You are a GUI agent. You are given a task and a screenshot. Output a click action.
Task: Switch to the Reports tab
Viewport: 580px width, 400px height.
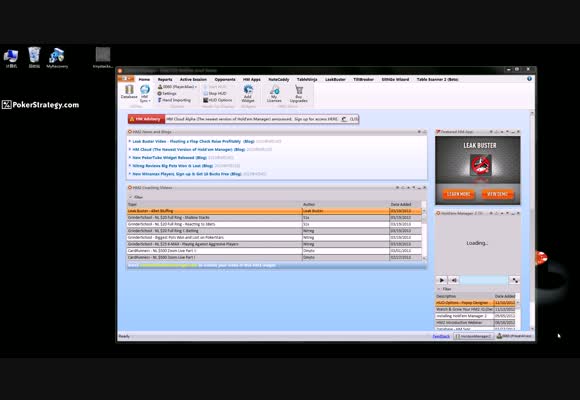(x=165, y=80)
